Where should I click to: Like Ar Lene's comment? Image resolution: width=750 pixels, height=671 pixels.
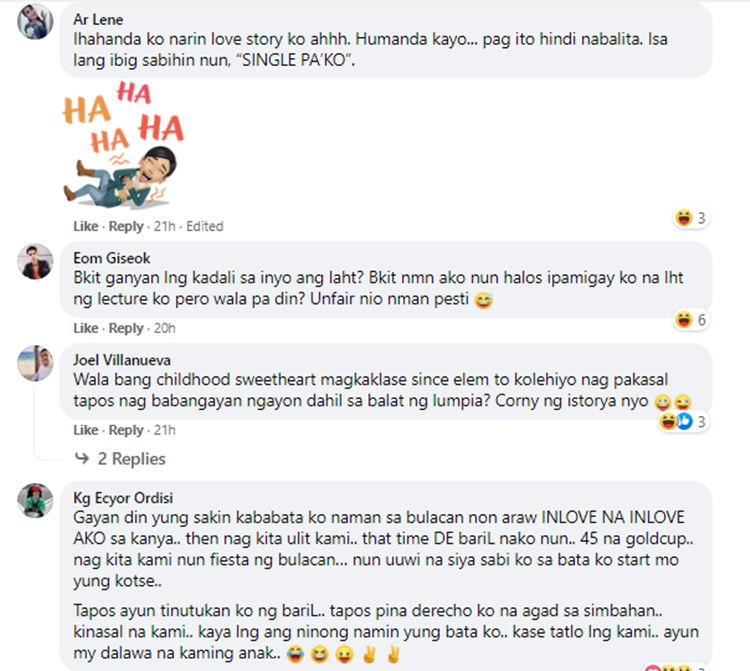point(86,226)
